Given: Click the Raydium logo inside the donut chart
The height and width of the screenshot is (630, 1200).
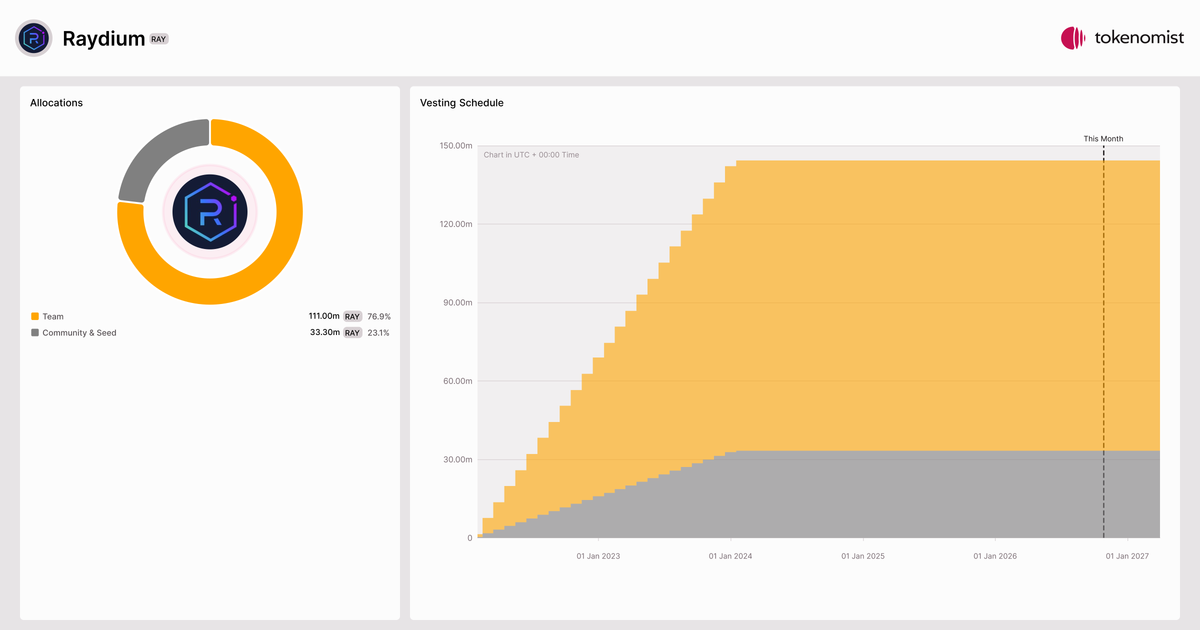Looking at the screenshot, I should click(x=210, y=212).
